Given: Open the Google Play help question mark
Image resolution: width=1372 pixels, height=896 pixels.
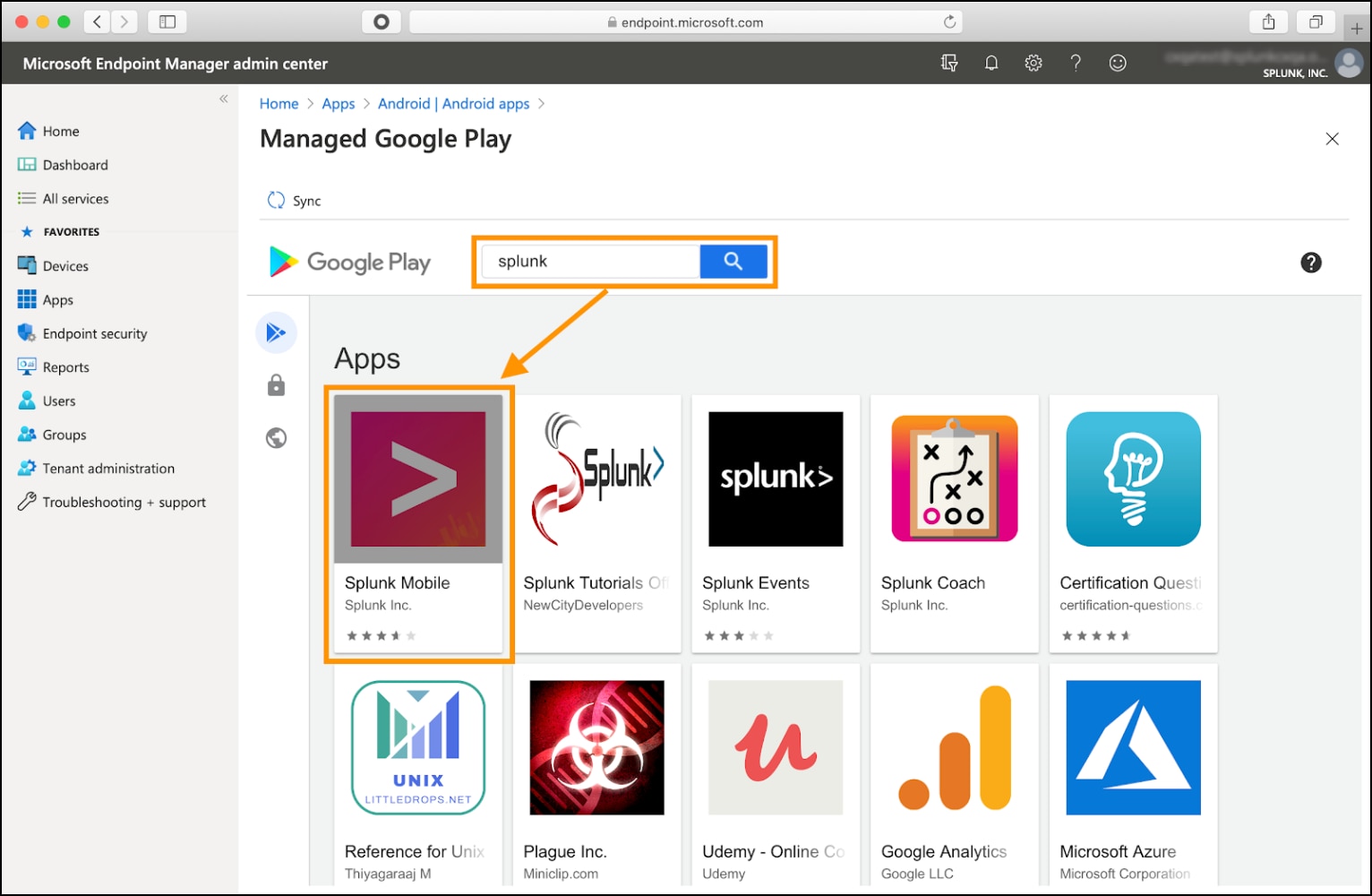Looking at the screenshot, I should (1311, 263).
